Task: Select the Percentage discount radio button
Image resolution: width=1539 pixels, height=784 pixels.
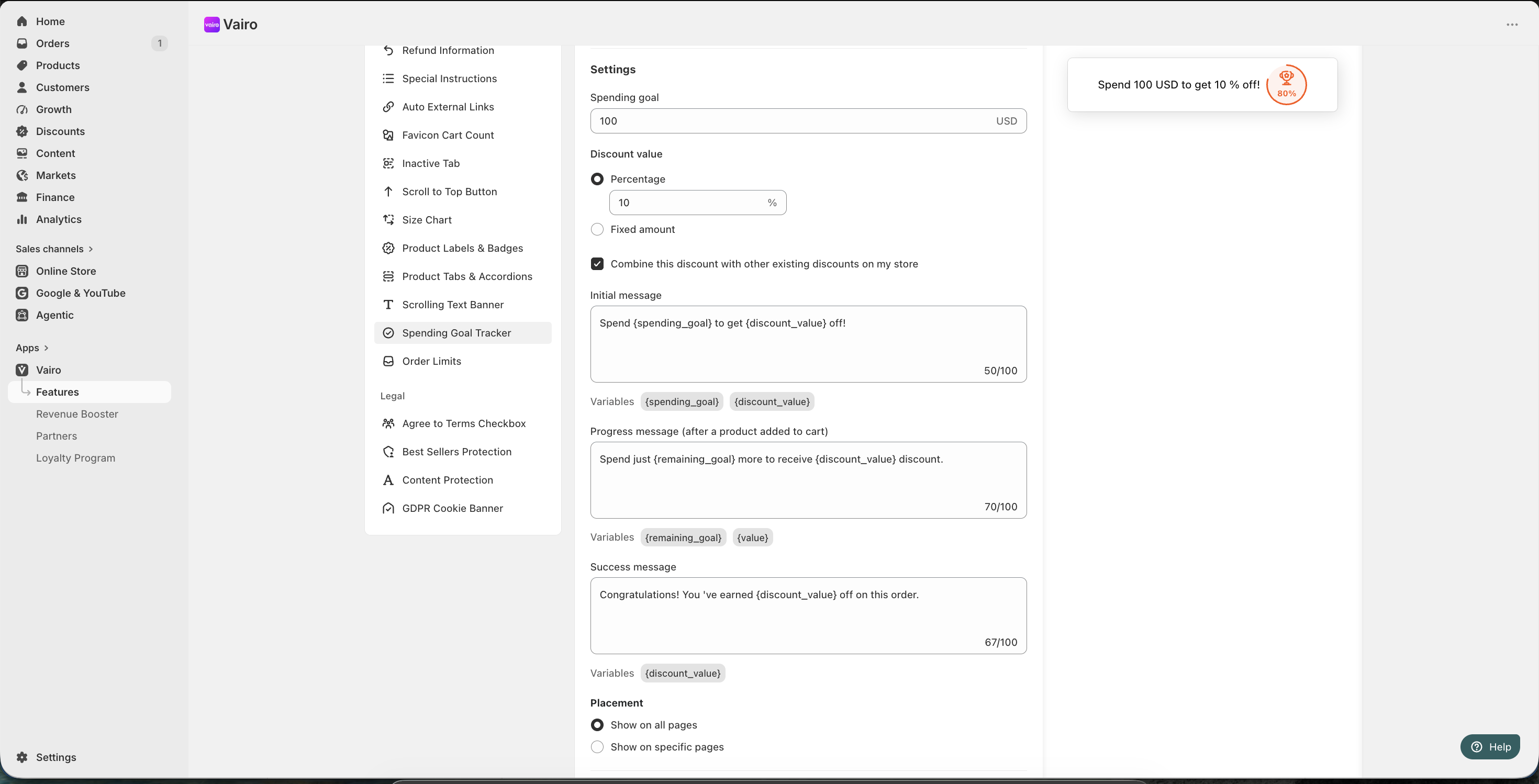Action: (597, 179)
